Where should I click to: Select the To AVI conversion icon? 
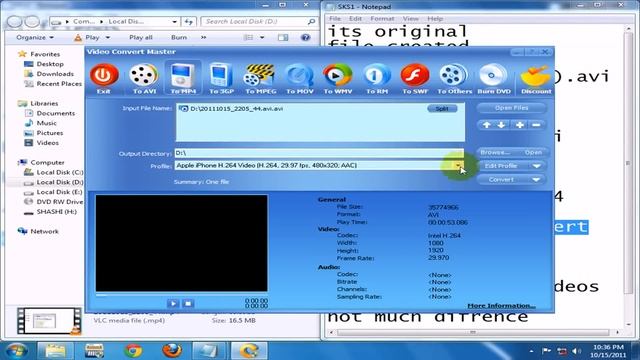coord(144,76)
